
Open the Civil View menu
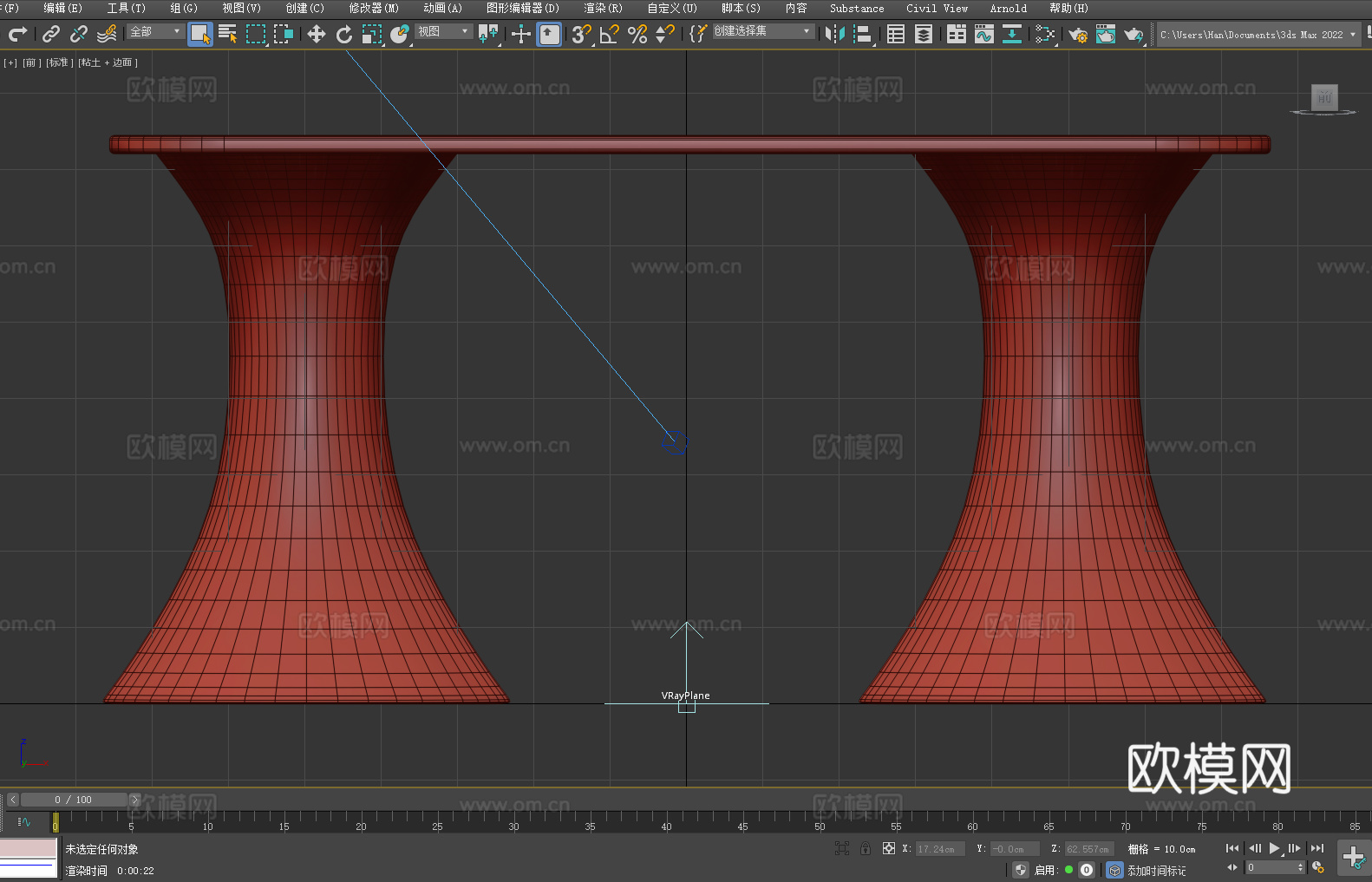[x=937, y=8]
